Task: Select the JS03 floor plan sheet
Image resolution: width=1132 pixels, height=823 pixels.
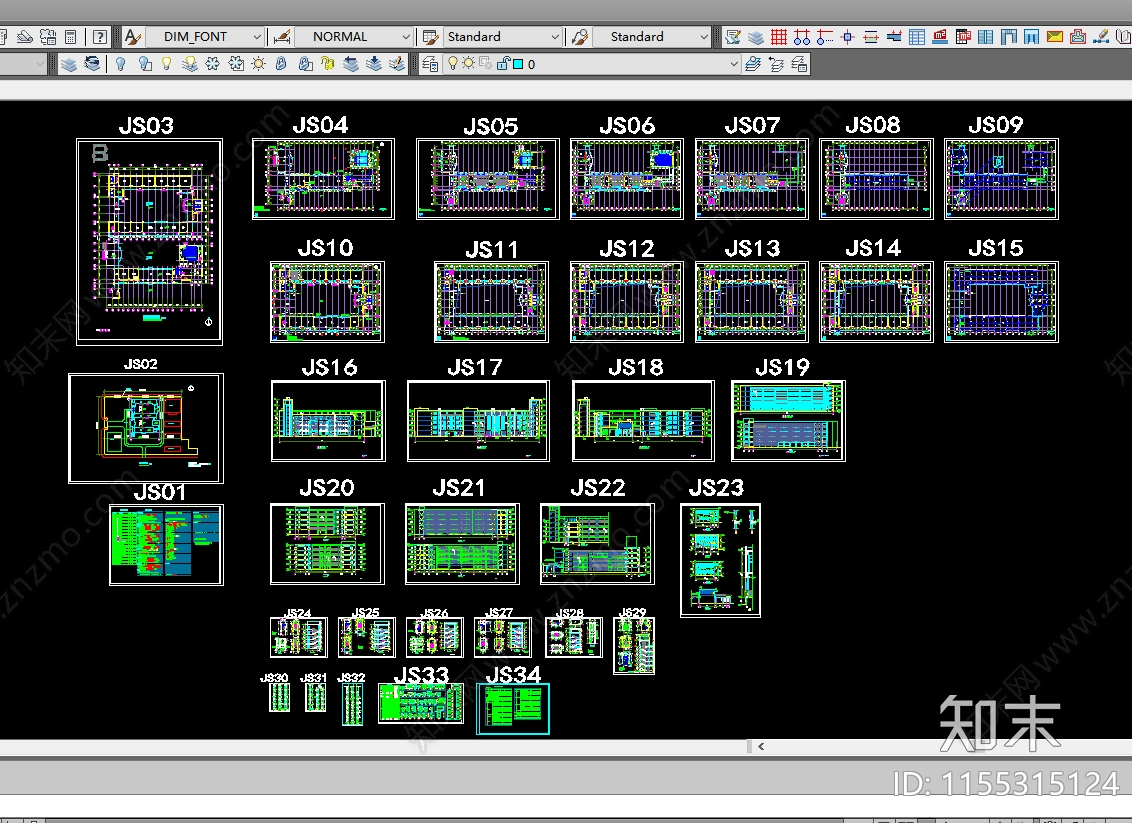Action: 149,242
